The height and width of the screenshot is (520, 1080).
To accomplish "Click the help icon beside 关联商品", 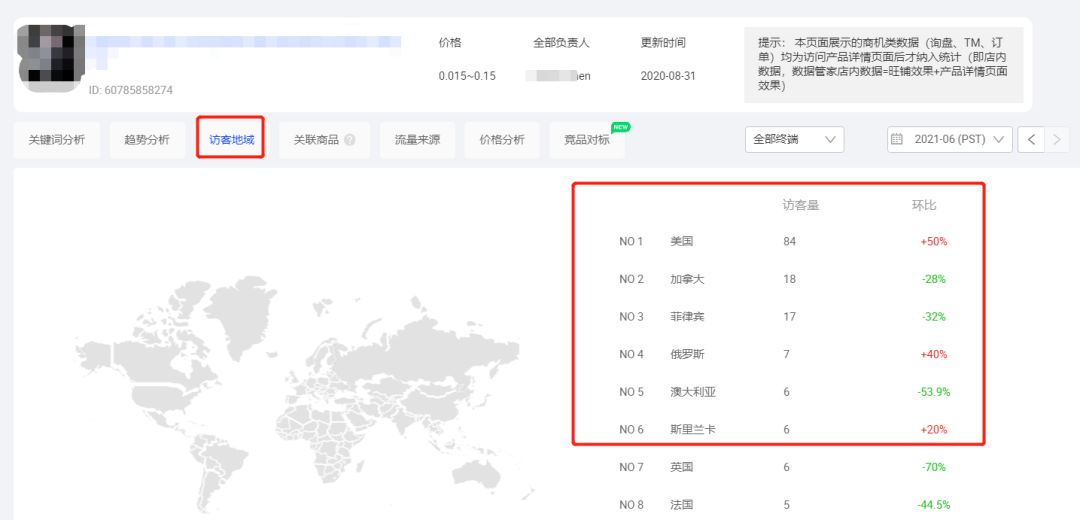I will click(350, 140).
